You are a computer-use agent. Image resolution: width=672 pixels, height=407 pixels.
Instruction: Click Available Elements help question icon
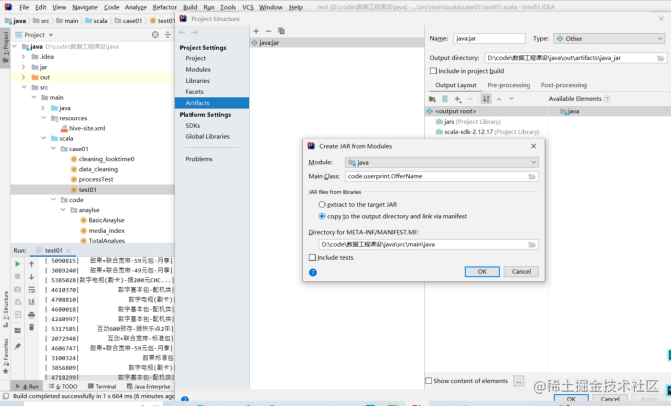607,99
